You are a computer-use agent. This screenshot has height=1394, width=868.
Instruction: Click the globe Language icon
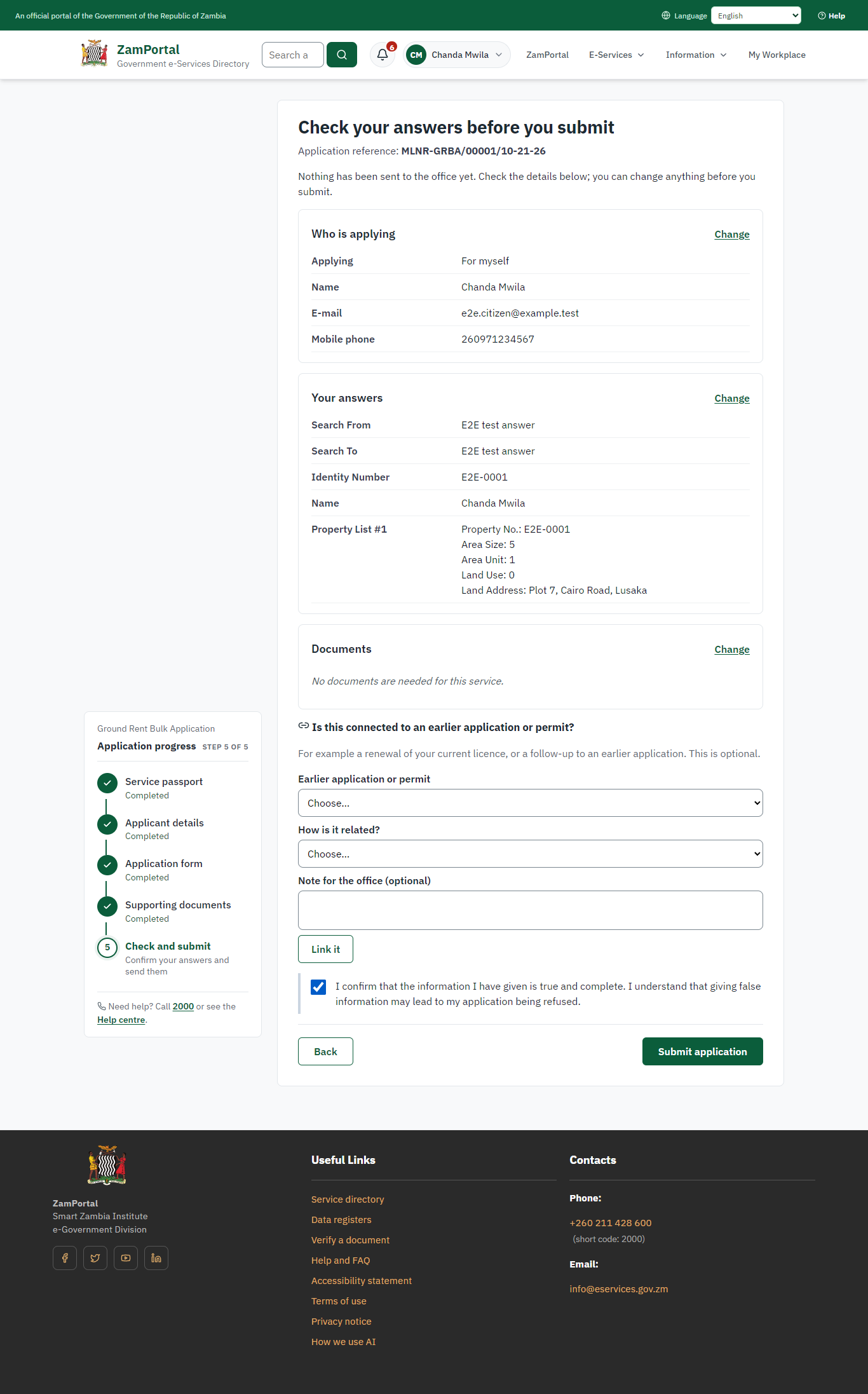666,16
